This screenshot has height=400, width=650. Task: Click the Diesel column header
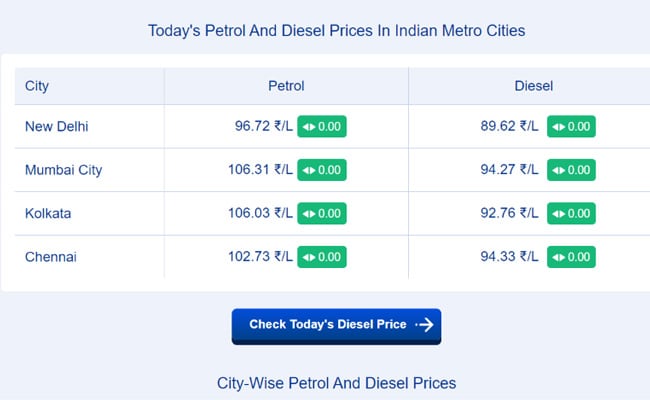pos(533,86)
